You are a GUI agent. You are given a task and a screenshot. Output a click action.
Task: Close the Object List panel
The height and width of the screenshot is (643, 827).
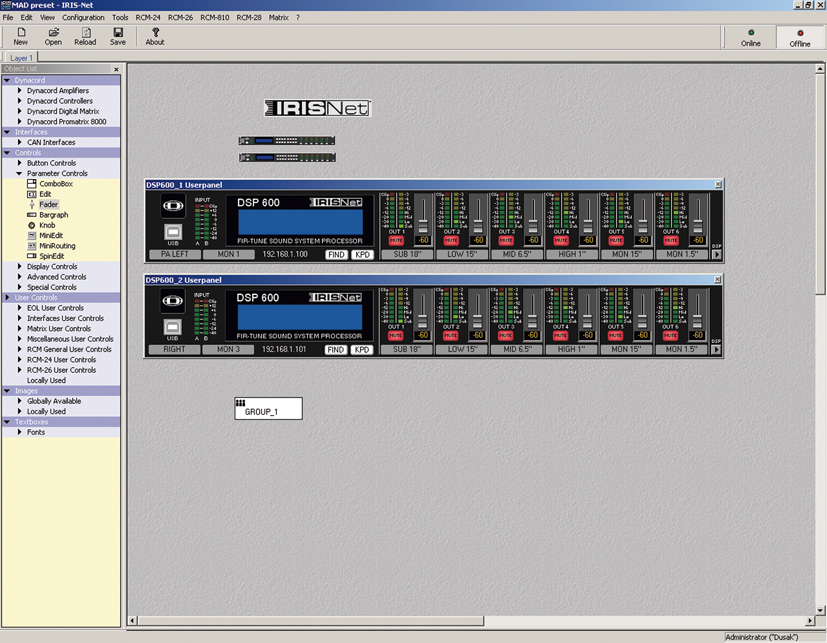116,69
